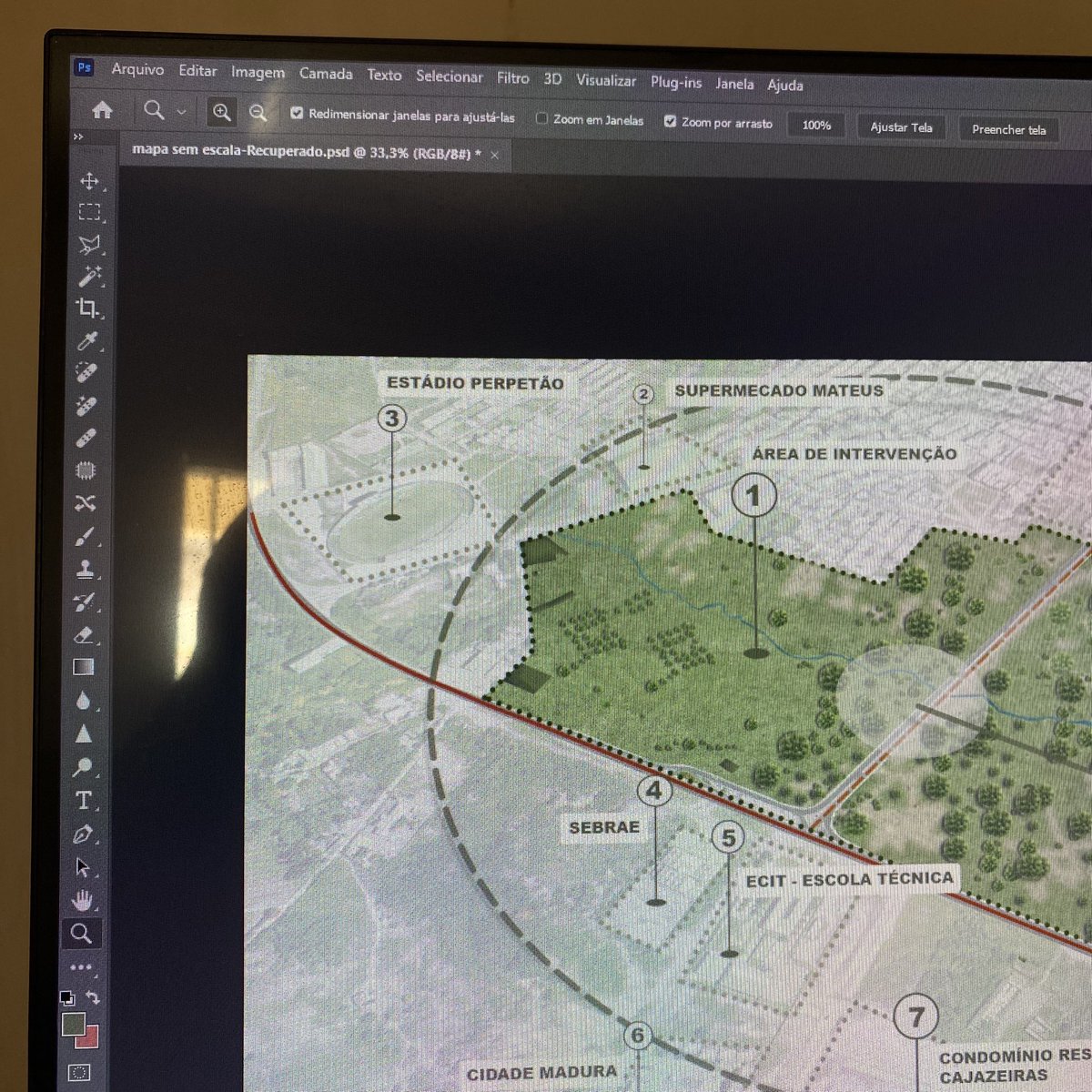This screenshot has height=1092, width=1092.
Task: Select the Zoom tool in toolbar
Action: tap(82, 934)
